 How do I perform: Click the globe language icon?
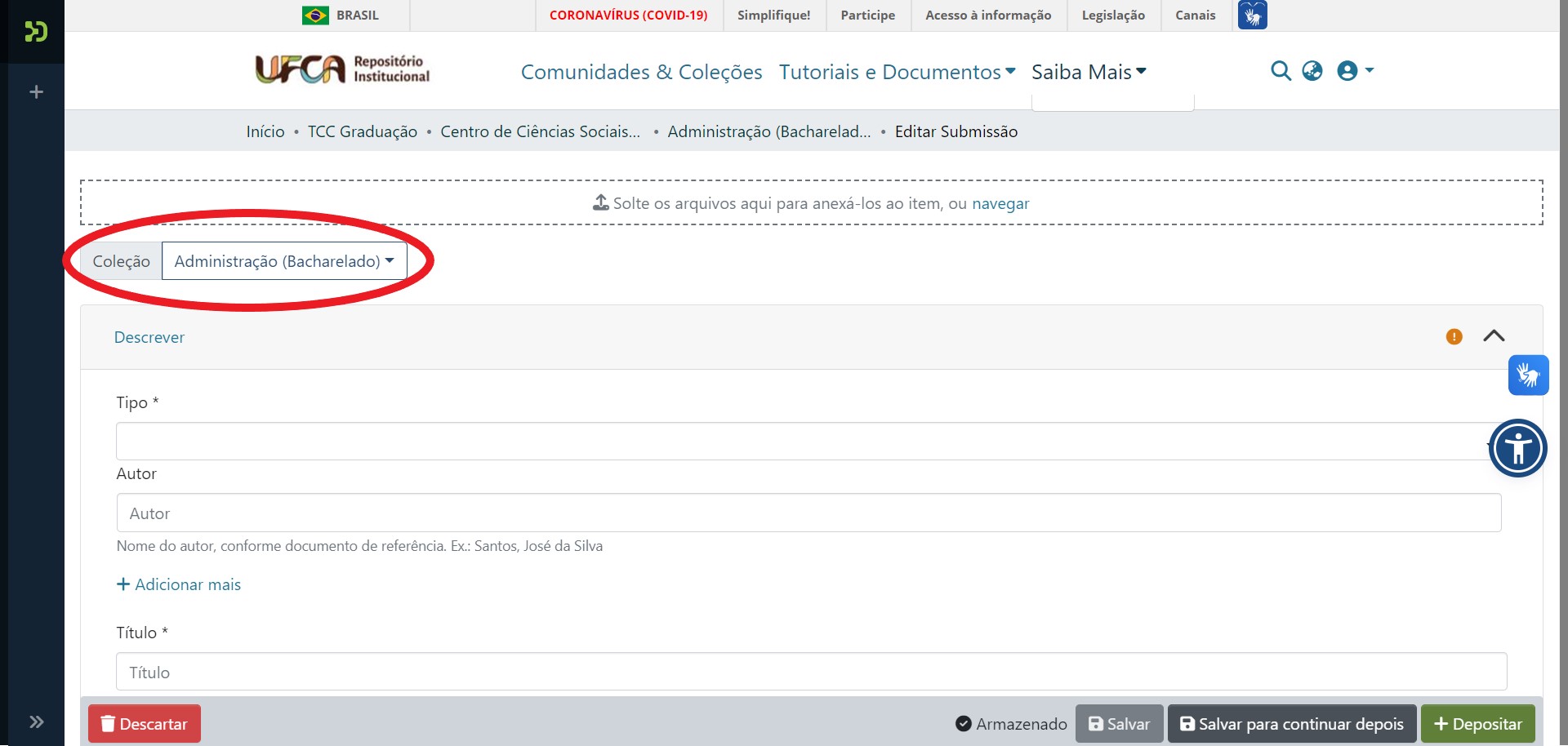tap(1313, 71)
